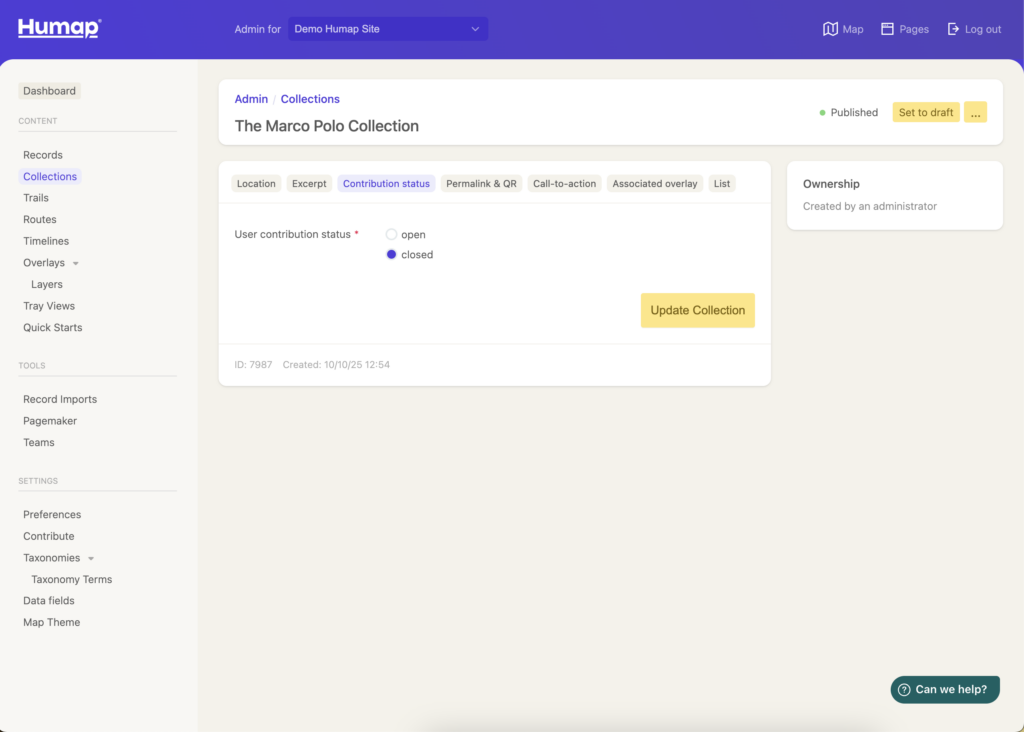Open the Demo Humap Site dropdown
Viewport: 1024px width, 732px height.
(388, 29)
